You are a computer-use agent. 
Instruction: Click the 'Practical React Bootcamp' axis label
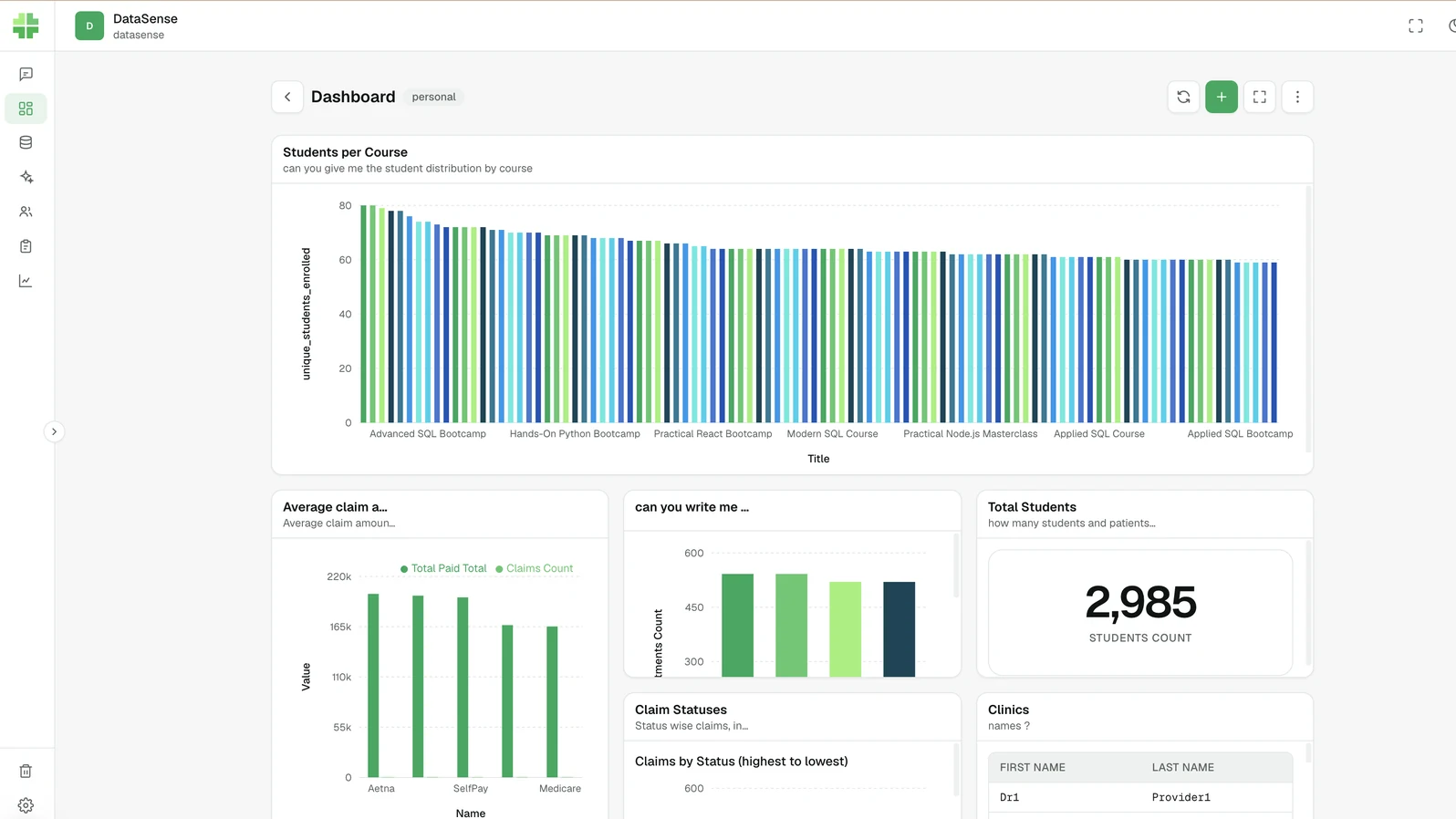pyautogui.click(x=712, y=434)
